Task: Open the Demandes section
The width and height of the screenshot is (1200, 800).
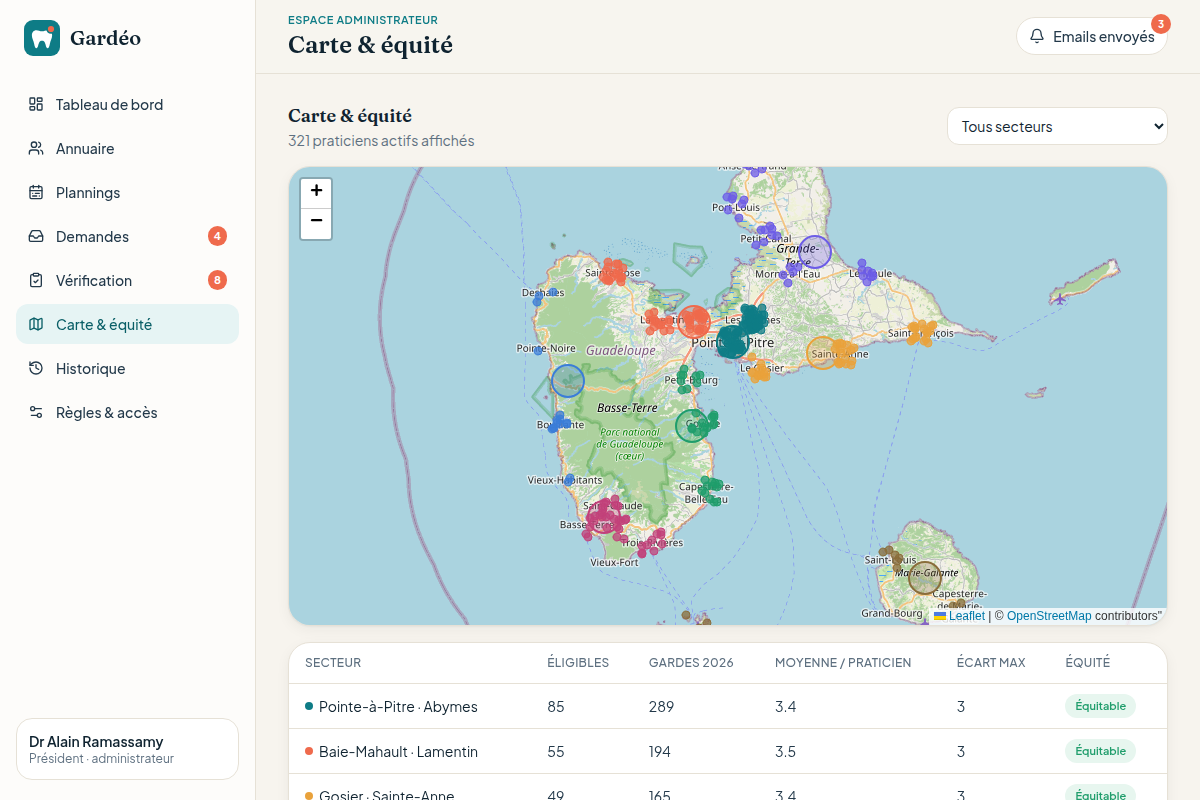Action: [127, 236]
